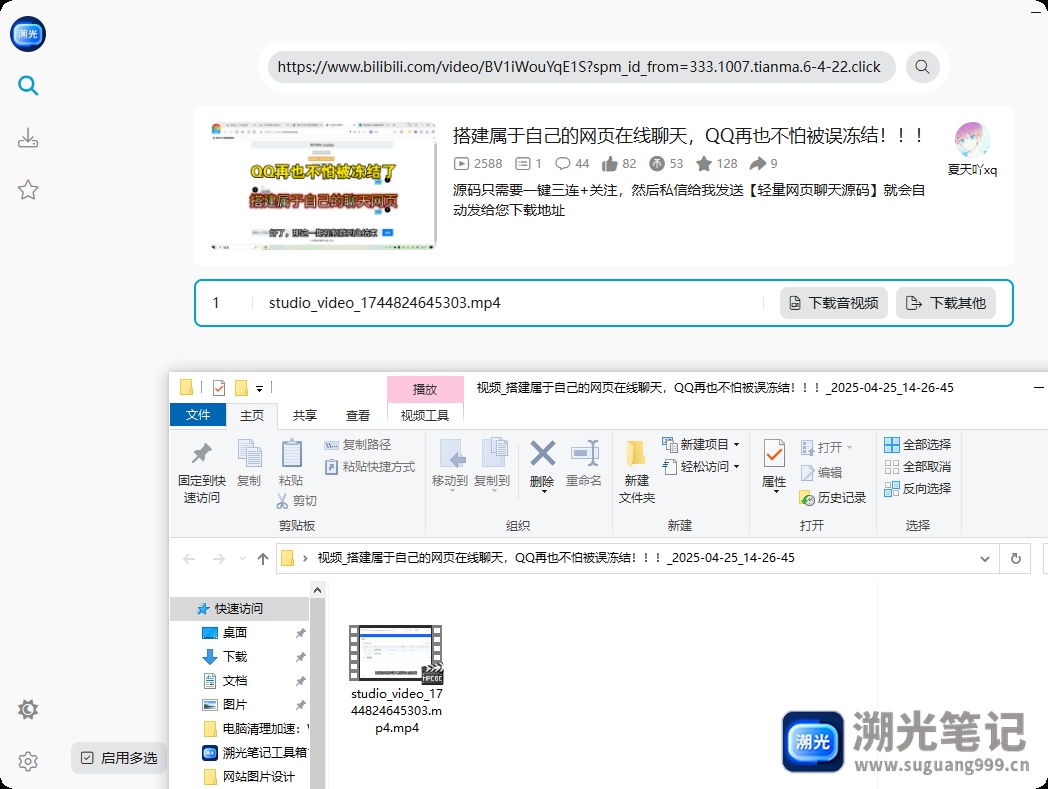The width and height of the screenshot is (1048, 789).
Task: Select 快速访问 in the navigation pane
Action: click(240, 608)
